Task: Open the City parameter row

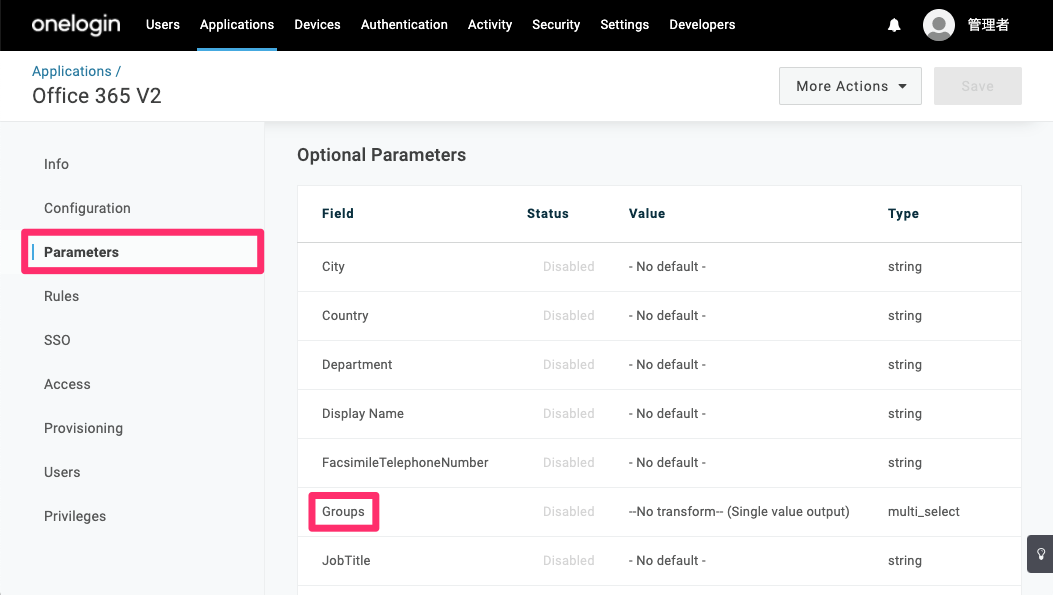Action: (x=659, y=267)
